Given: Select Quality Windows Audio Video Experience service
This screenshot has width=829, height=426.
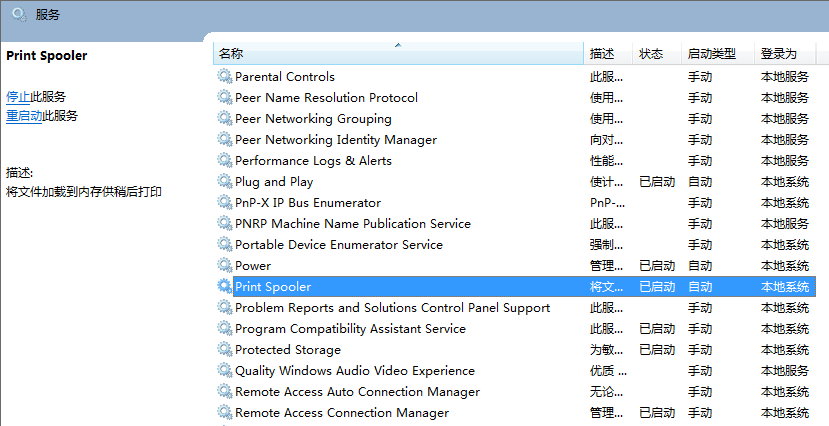Looking at the screenshot, I should [355, 371].
